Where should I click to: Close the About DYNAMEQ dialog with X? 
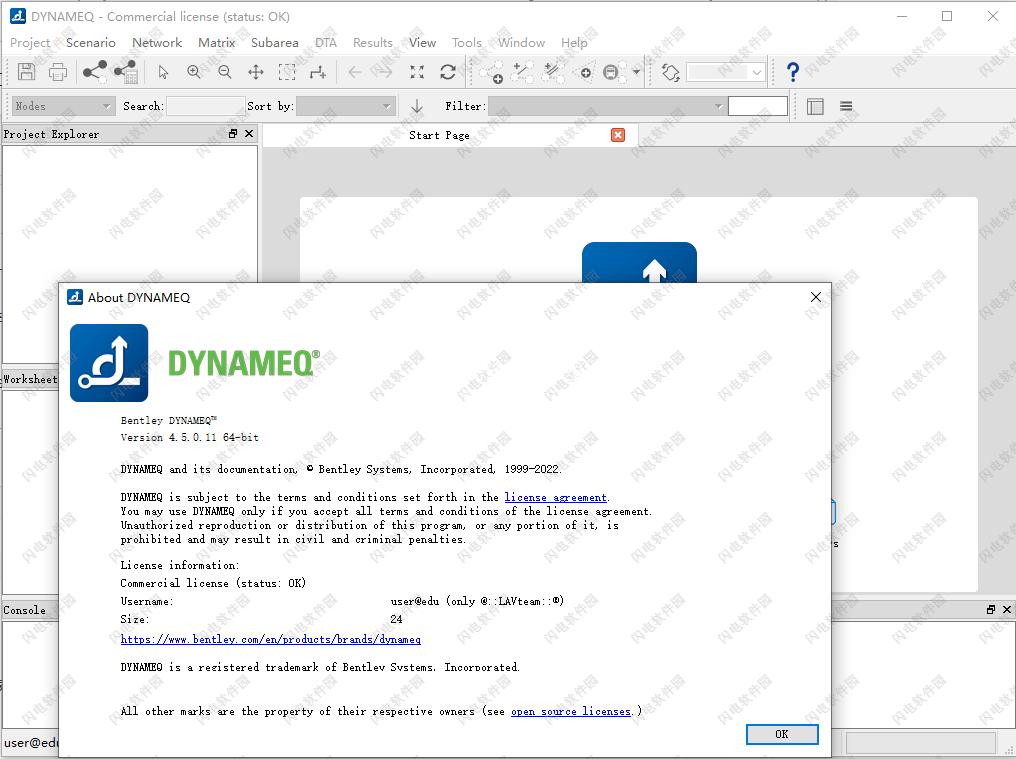point(816,297)
